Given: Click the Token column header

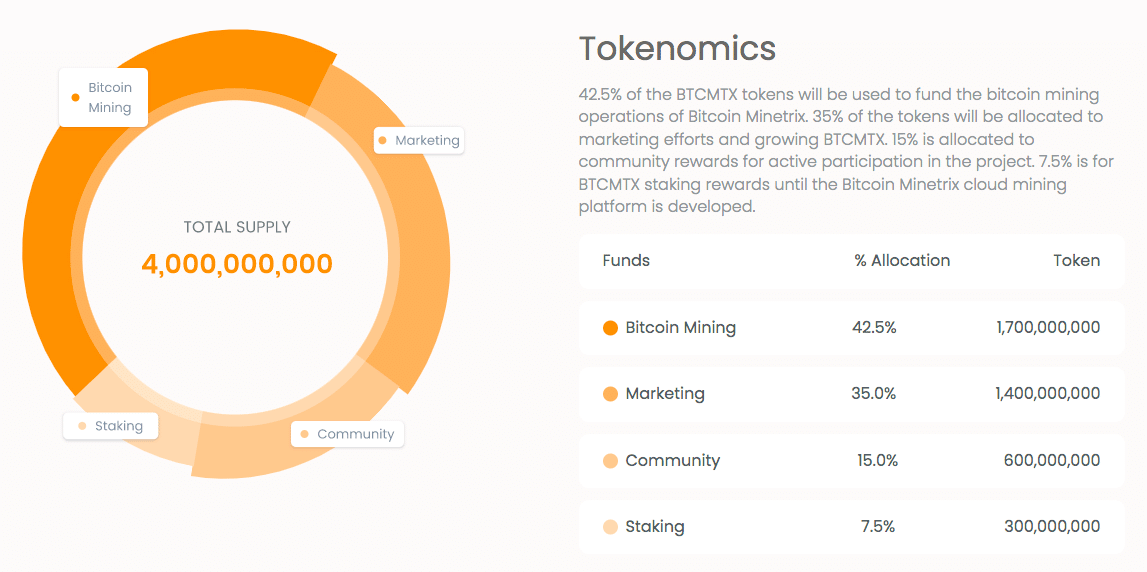Looking at the screenshot, I should click(x=1077, y=260).
